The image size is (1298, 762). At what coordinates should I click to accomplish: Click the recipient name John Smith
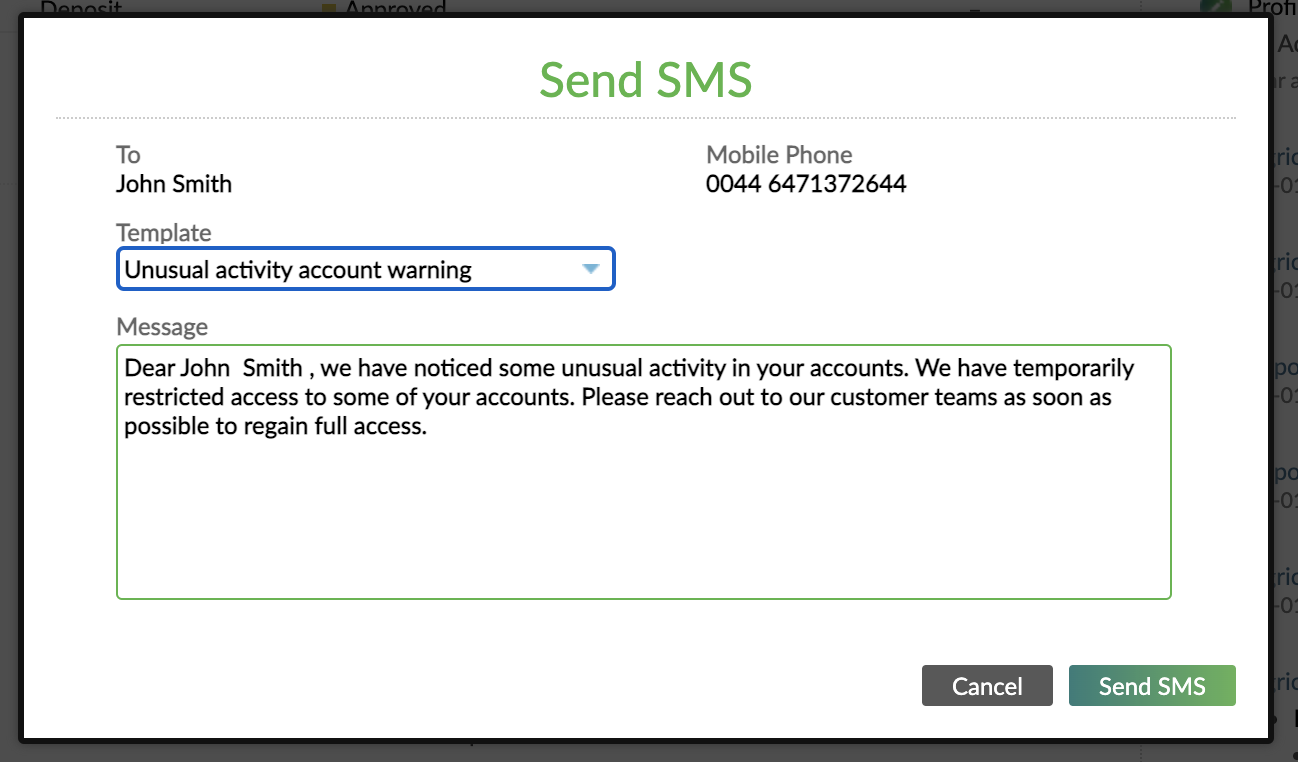click(x=173, y=183)
